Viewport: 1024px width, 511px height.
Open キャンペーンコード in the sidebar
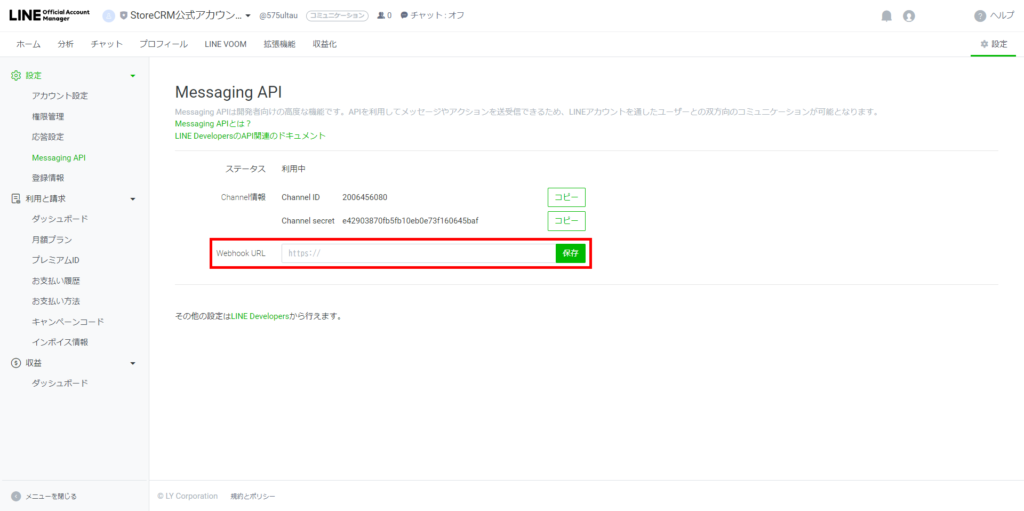tap(68, 321)
